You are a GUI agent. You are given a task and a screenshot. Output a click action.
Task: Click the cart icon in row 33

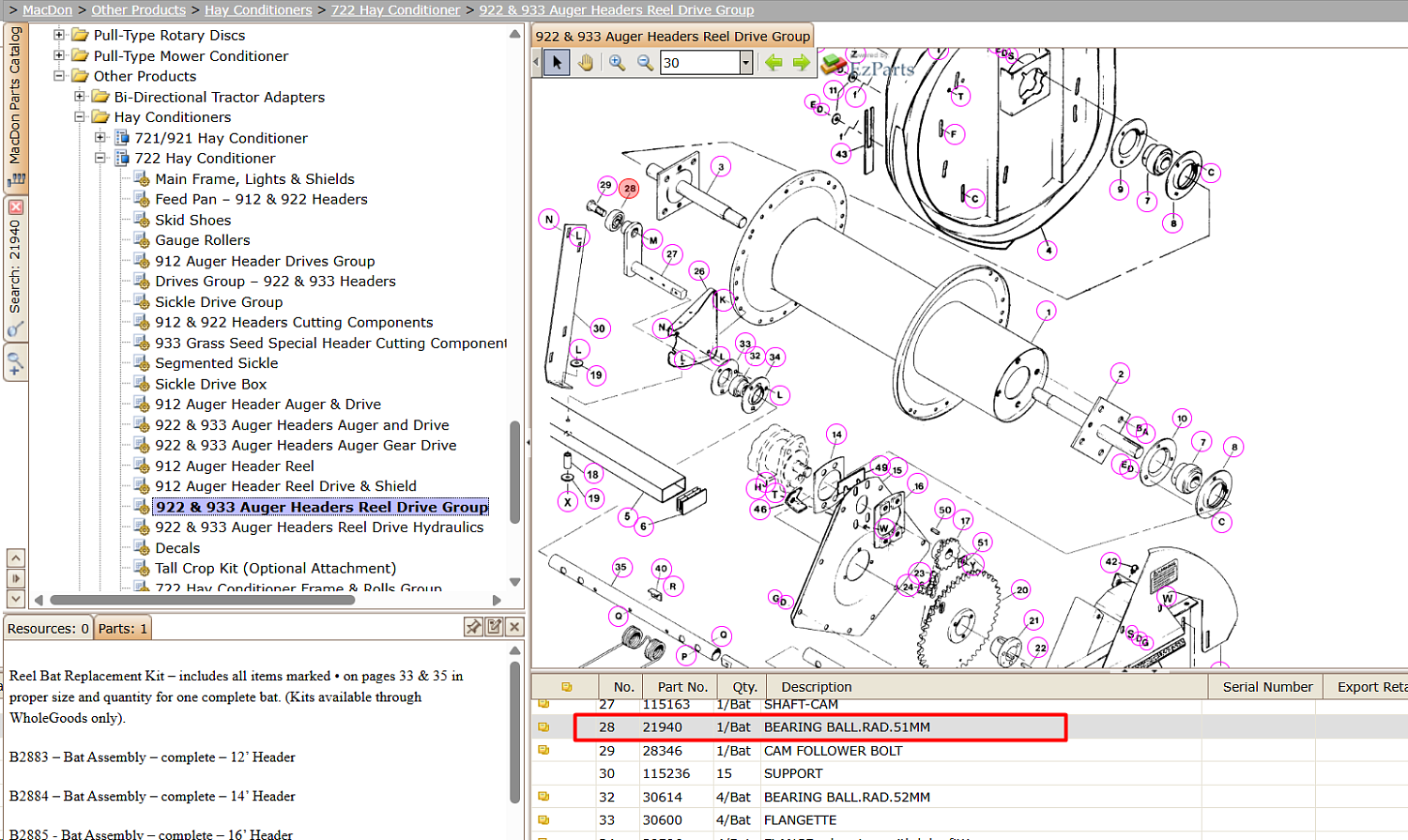(x=543, y=820)
